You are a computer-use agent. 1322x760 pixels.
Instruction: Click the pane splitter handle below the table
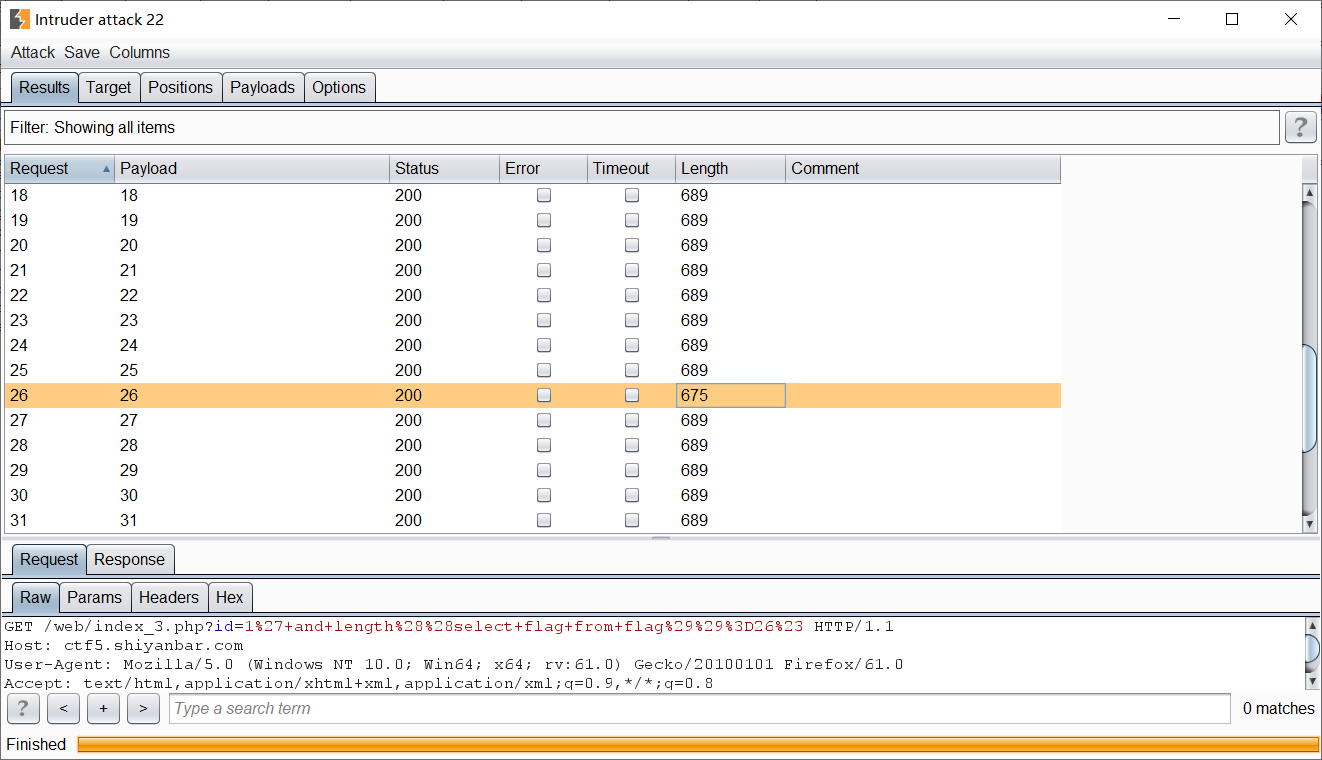(x=660, y=538)
